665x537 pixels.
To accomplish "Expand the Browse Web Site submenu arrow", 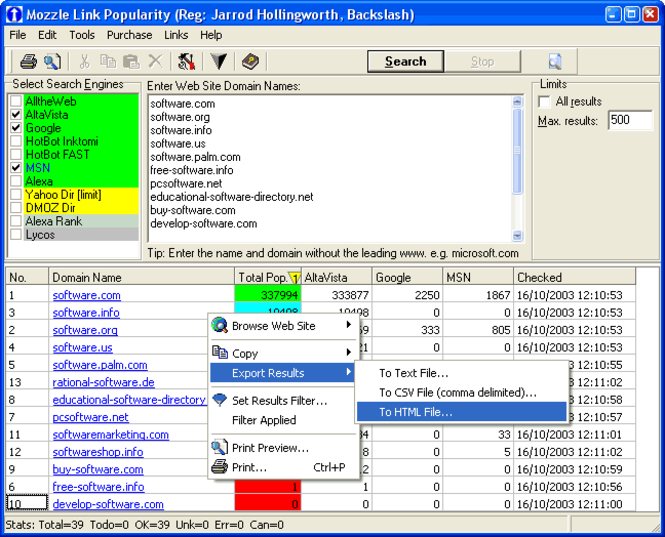I will [x=349, y=325].
